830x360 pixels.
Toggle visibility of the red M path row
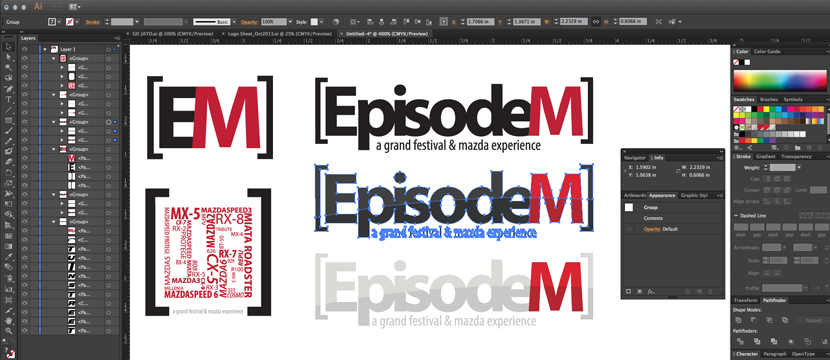(24, 158)
